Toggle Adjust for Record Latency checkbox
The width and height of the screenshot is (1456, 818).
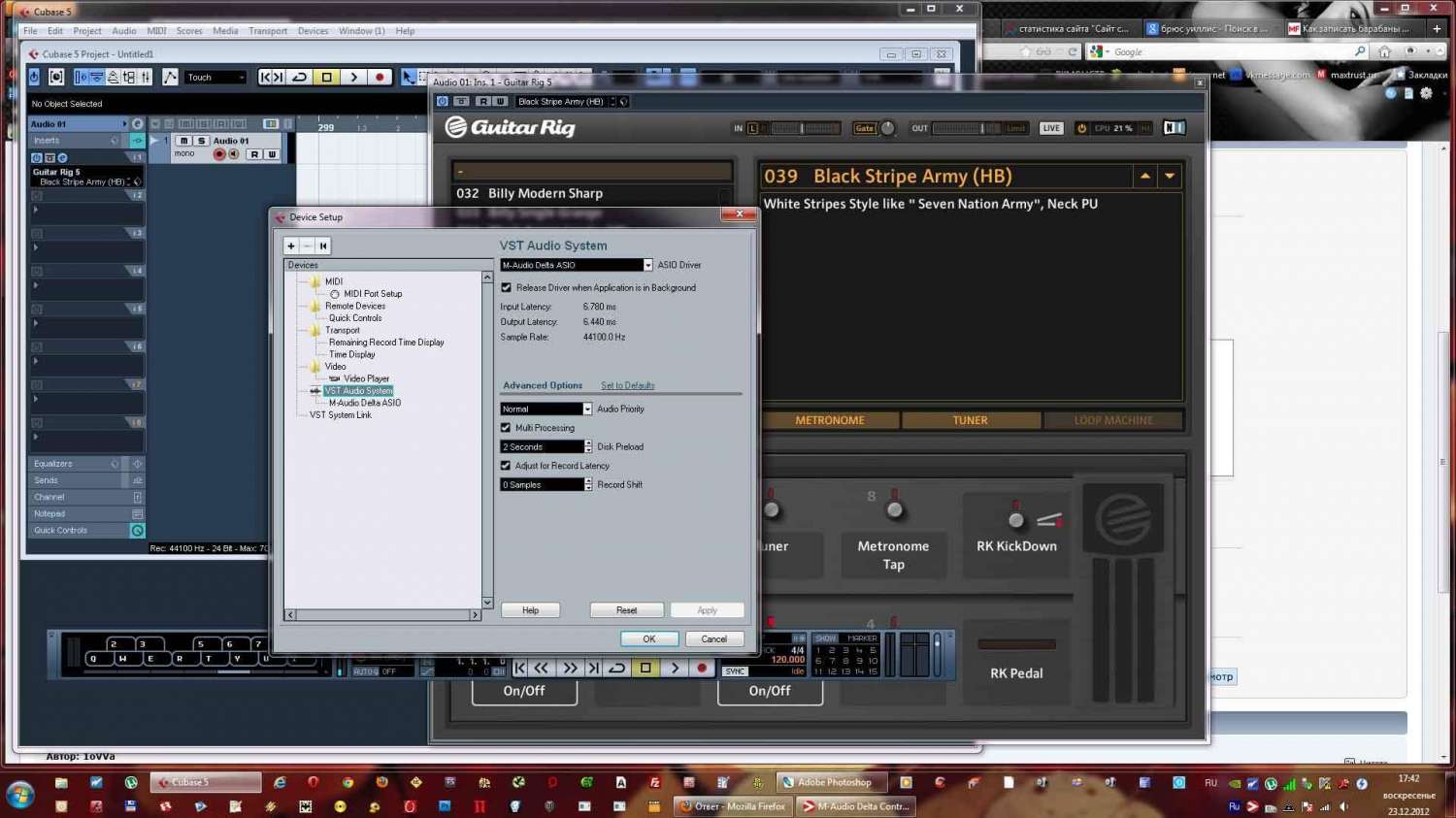(x=506, y=466)
